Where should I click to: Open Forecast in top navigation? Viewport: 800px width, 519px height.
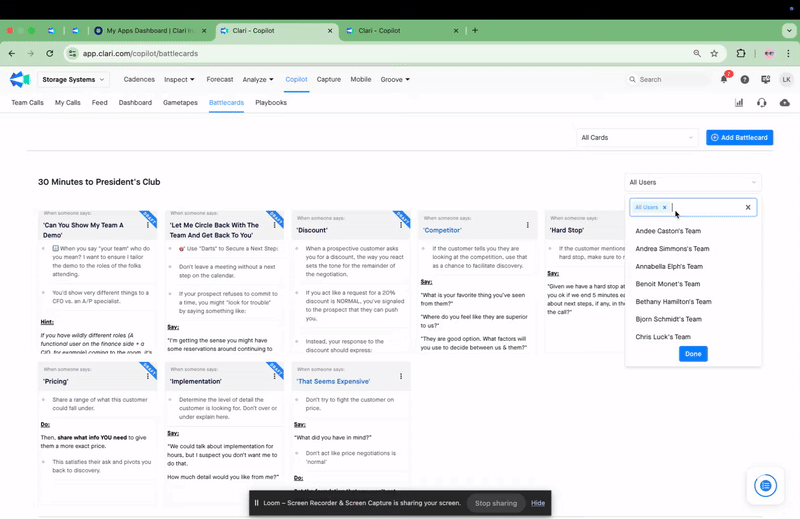tap(219, 79)
